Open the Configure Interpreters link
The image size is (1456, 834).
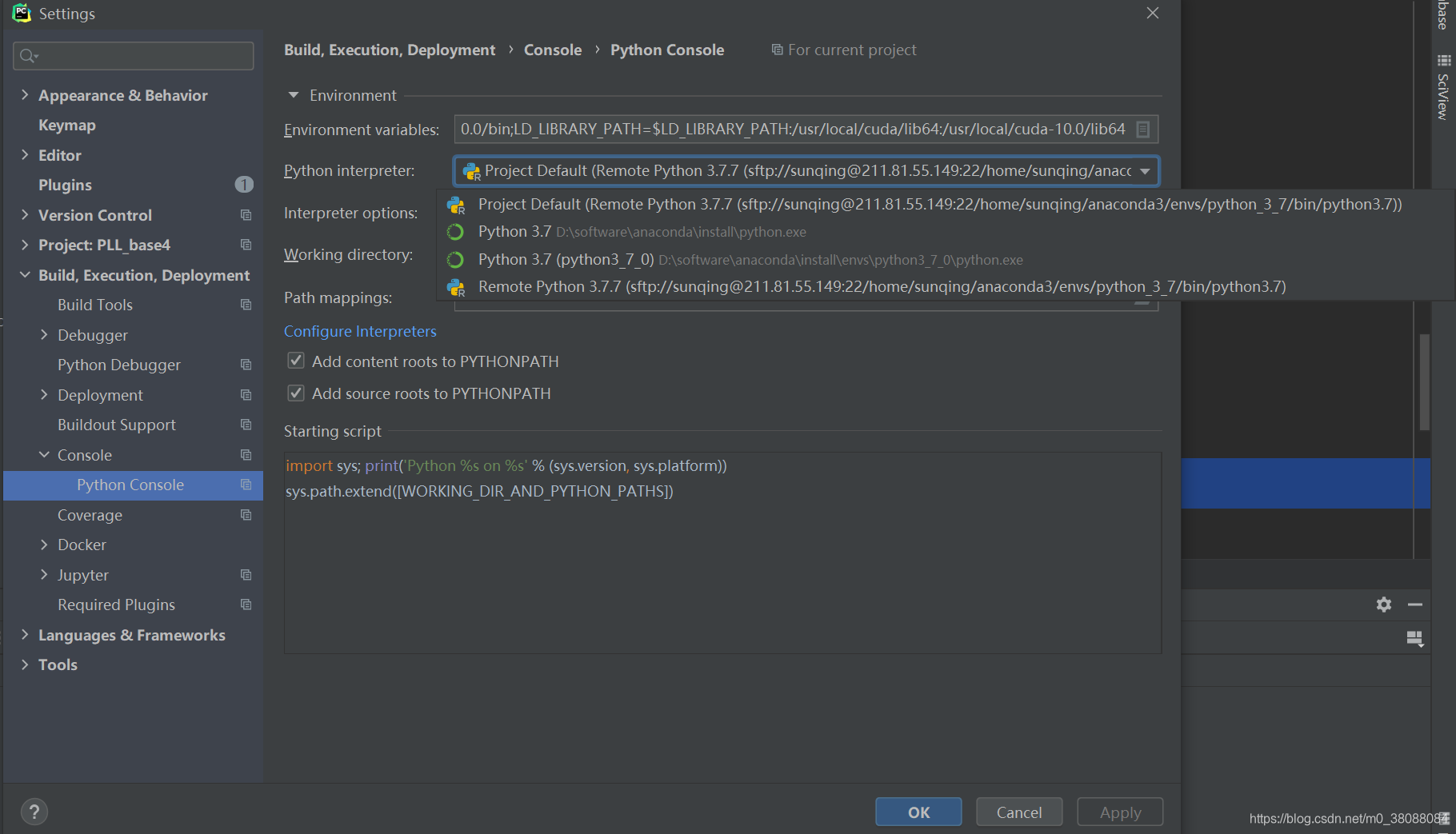point(360,331)
